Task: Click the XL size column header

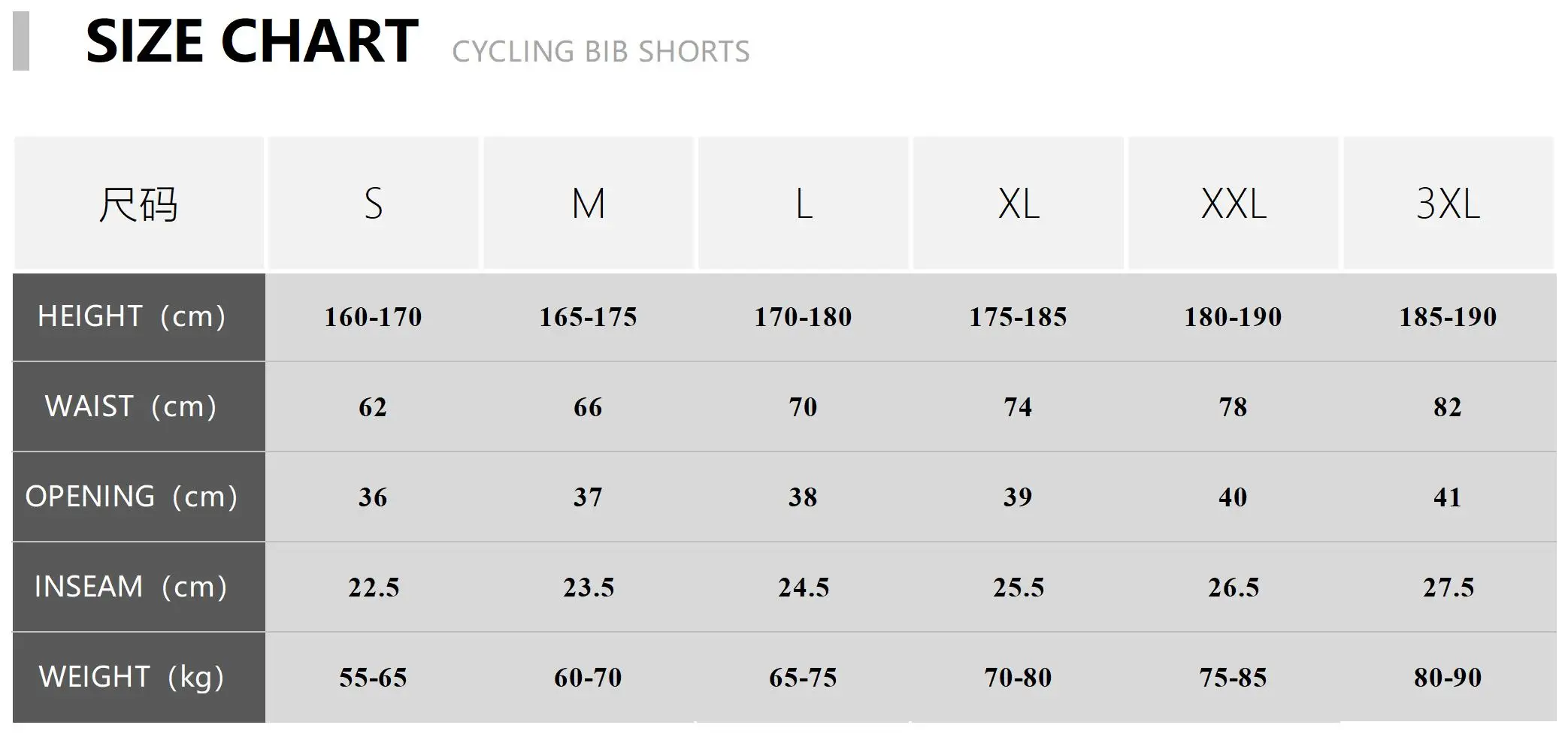Action: pos(1018,204)
